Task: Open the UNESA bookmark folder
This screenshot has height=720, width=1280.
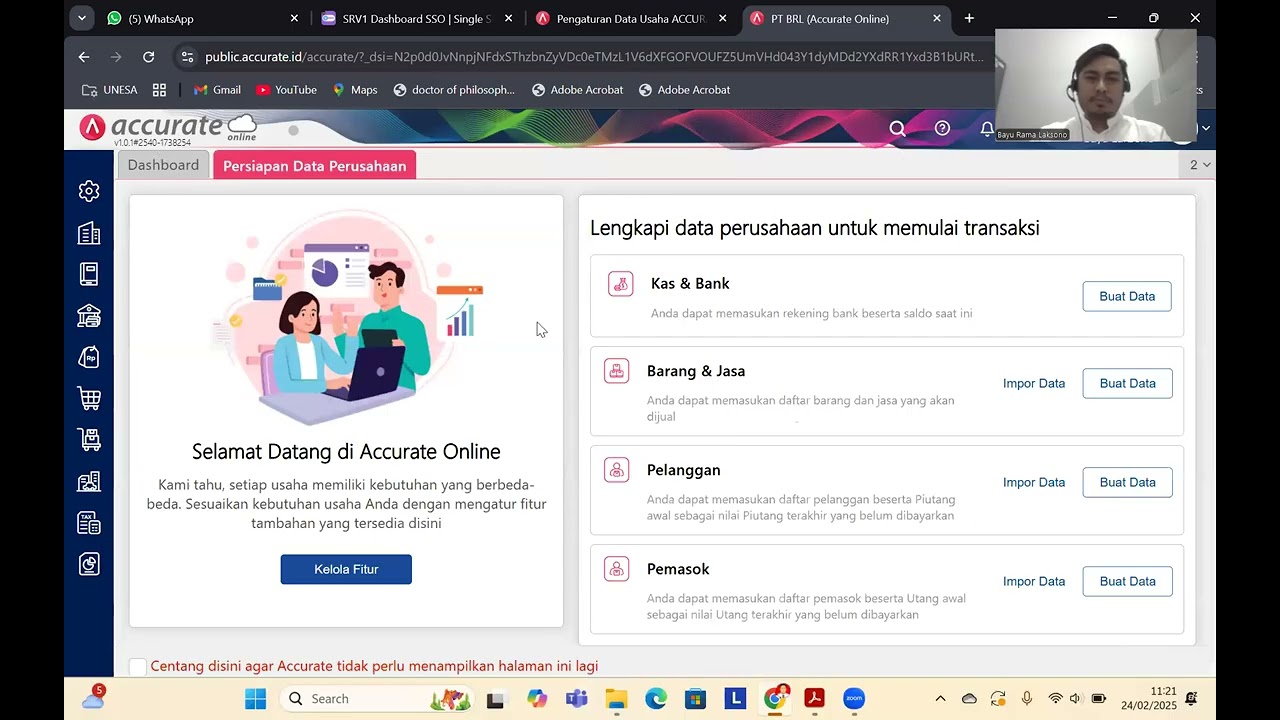Action: pos(110,90)
